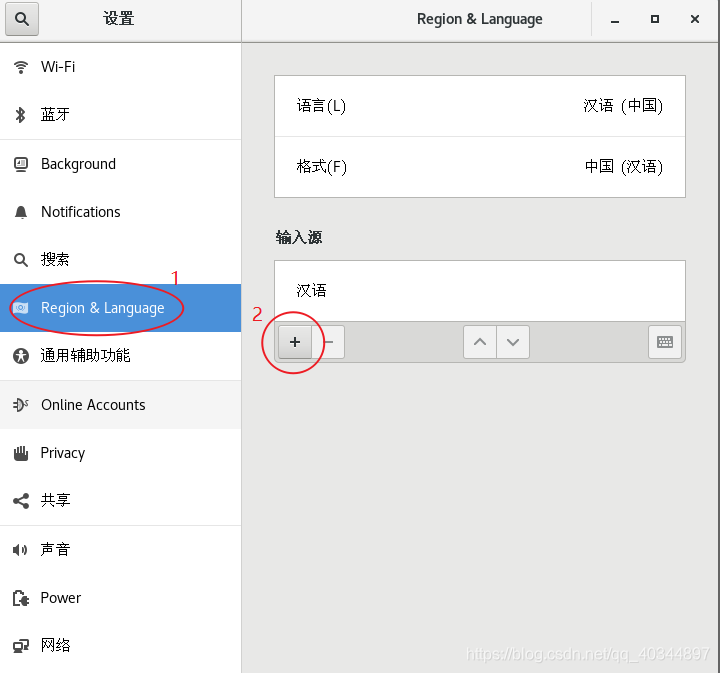
Task: Show keyboard layout preview
Action: (x=665, y=342)
